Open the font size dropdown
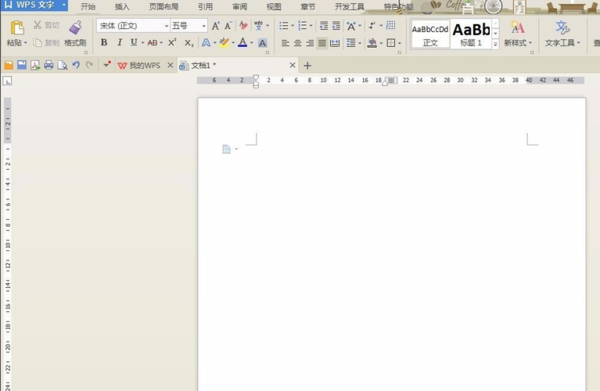This screenshot has height=391, width=600. pyautogui.click(x=204, y=26)
